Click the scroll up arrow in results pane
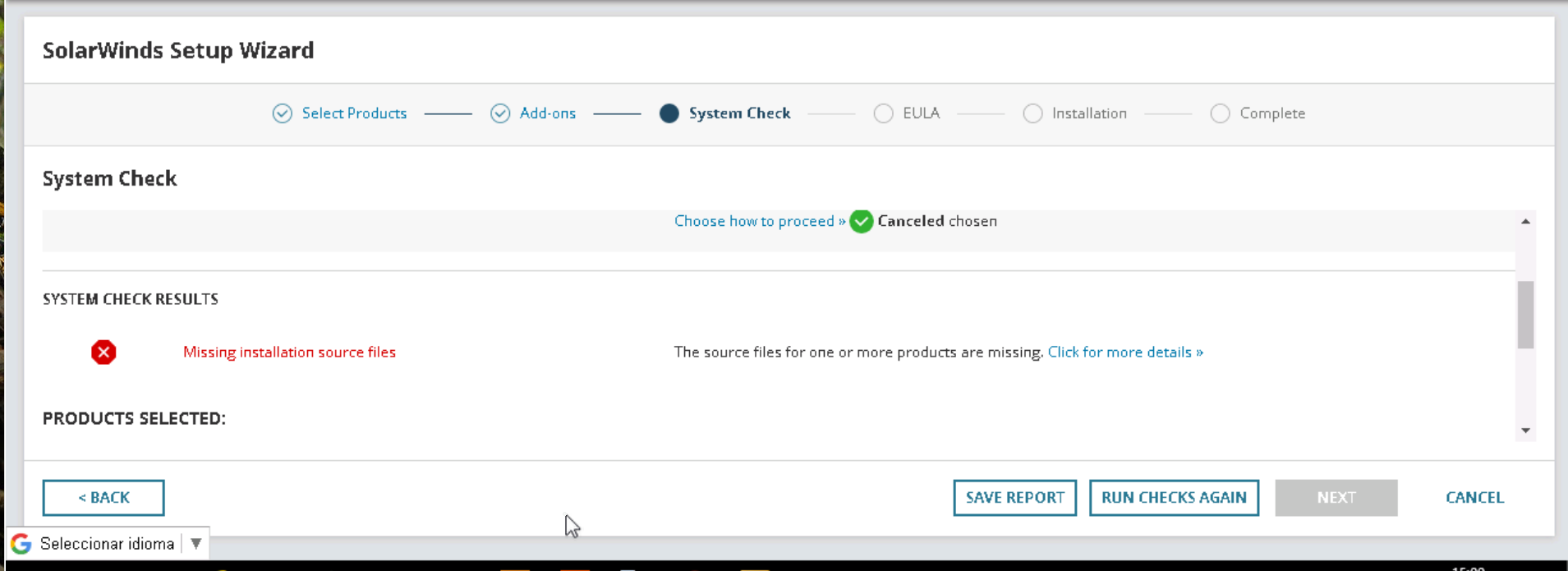Image resolution: width=1568 pixels, height=571 pixels. (x=1525, y=221)
